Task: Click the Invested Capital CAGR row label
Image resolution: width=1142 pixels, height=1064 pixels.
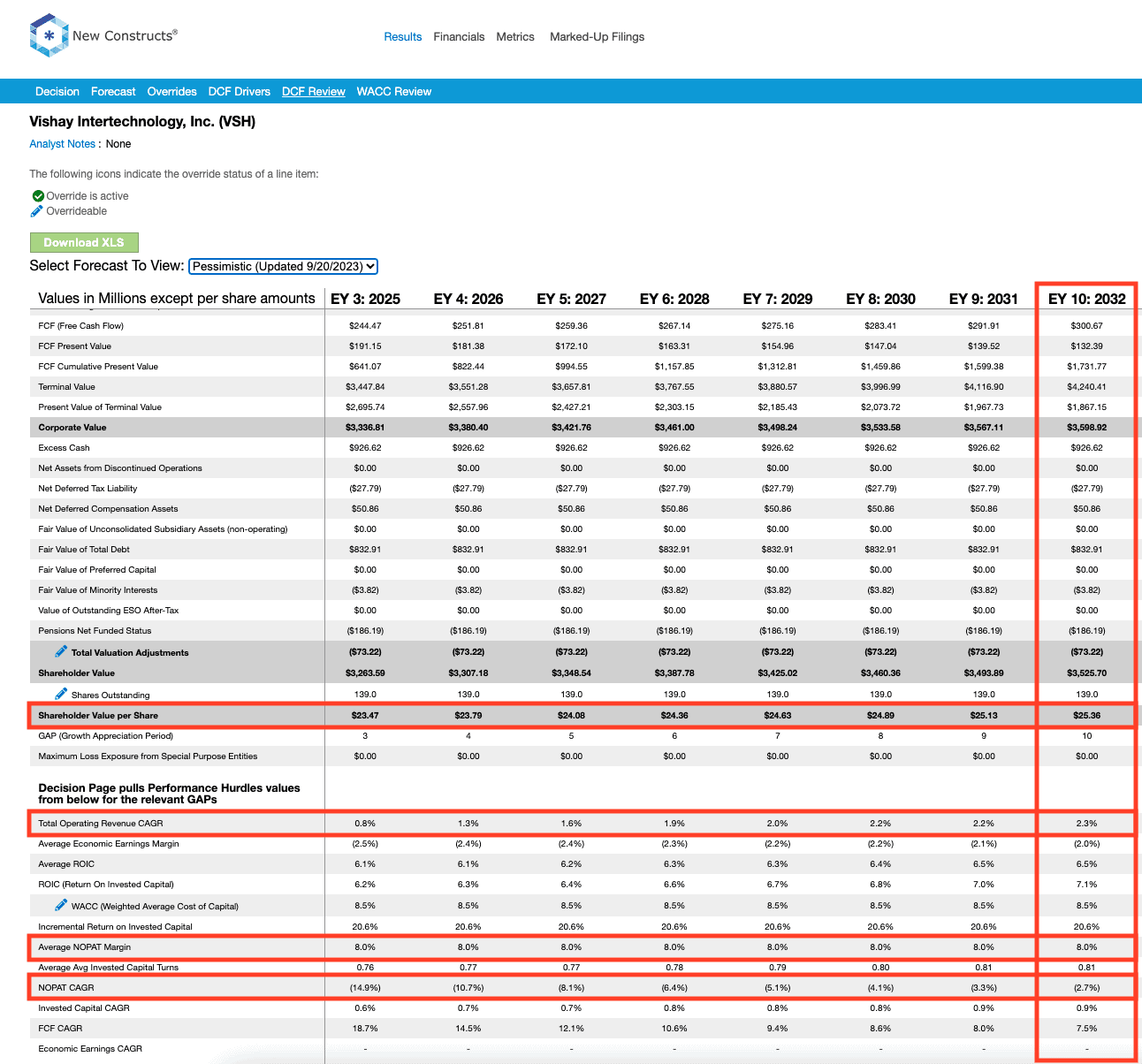Action: pyautogui.click(x=84, y=1008)
